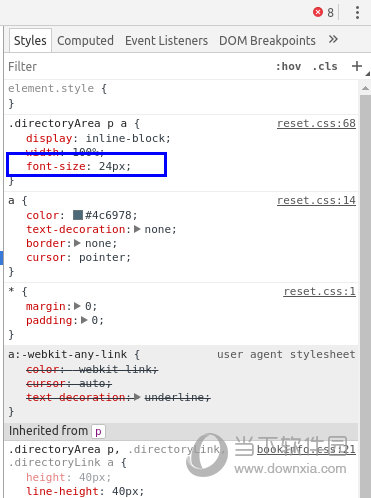Edit the line-height property name

[62, 491]
